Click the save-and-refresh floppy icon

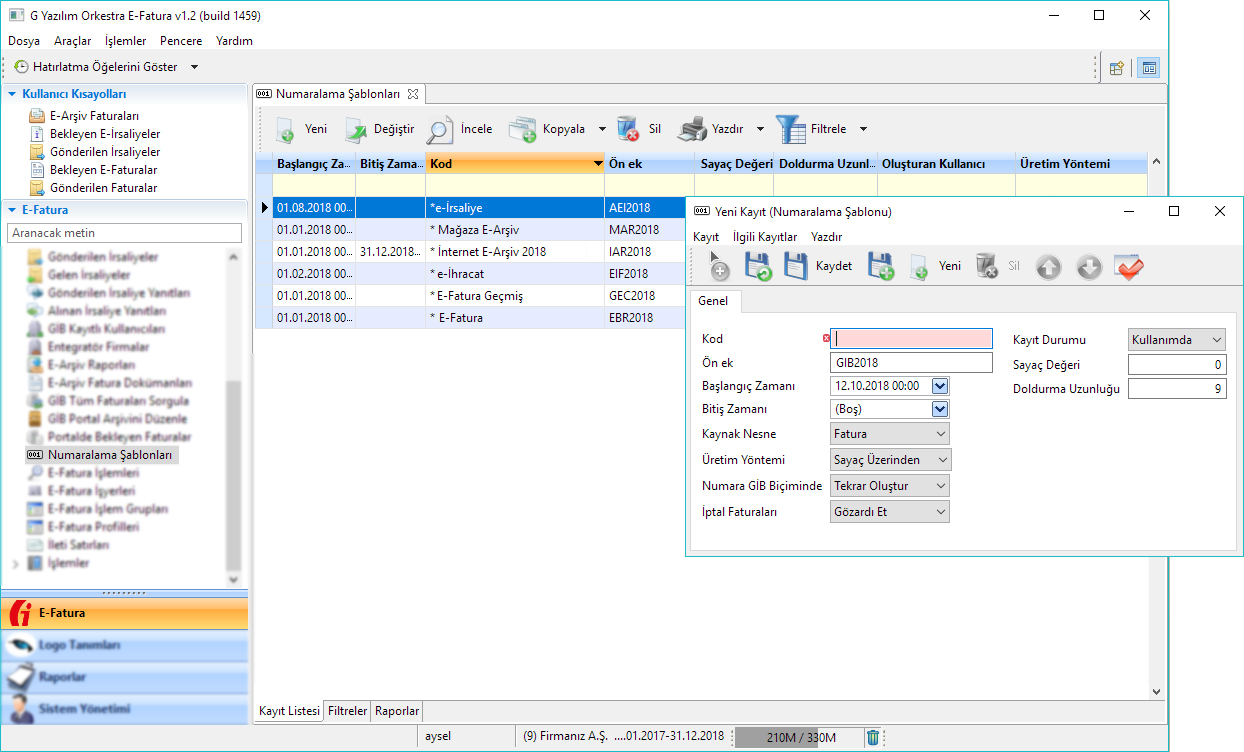[757, 267]
